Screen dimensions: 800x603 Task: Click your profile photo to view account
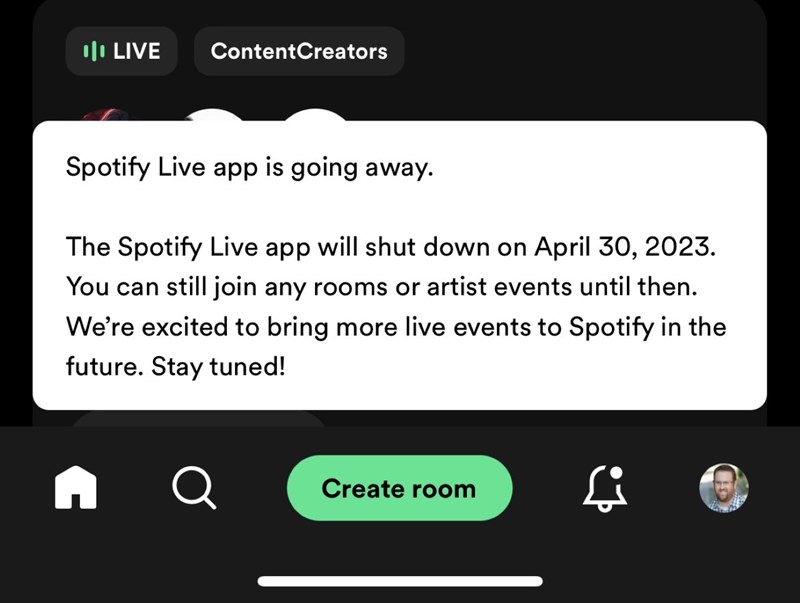pyautogui.click(x=722, y=489)
